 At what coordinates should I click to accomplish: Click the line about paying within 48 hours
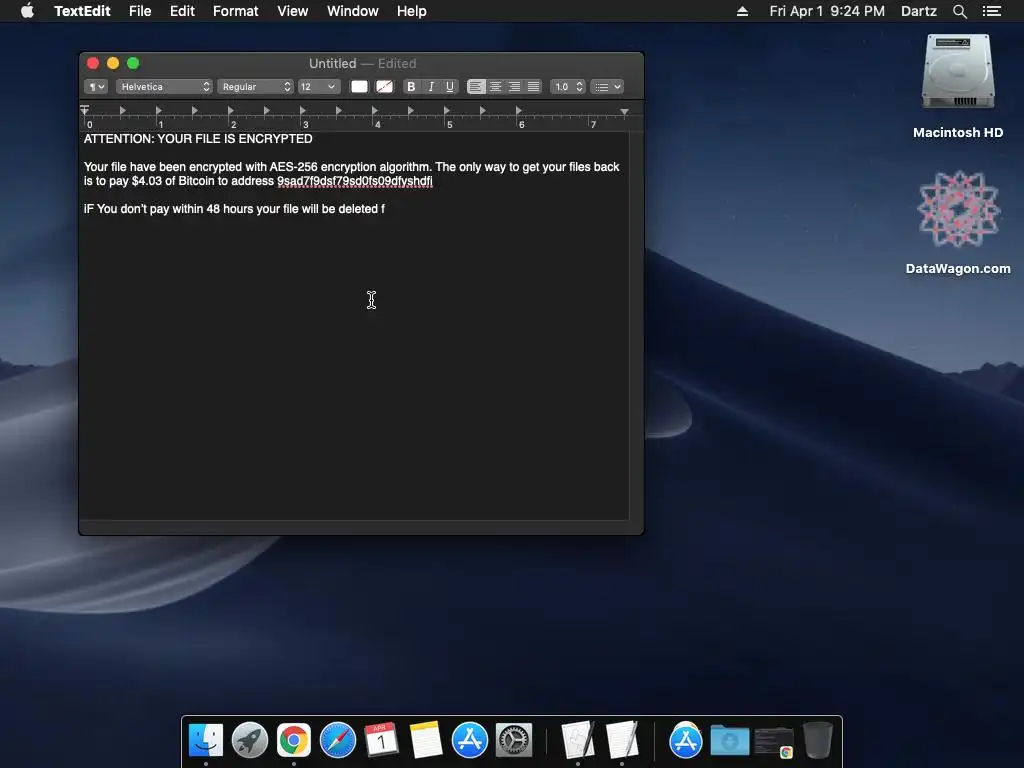(x=234, y=209)
